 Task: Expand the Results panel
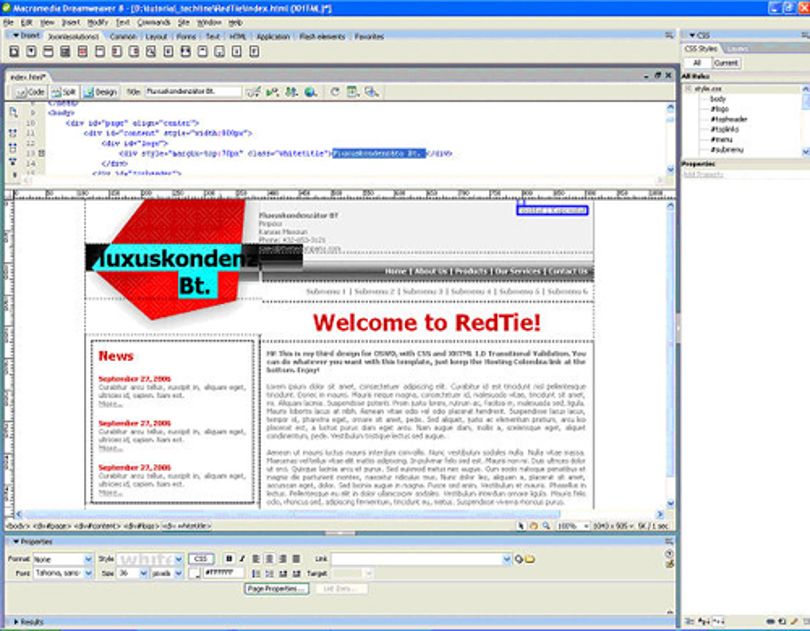click(27, 622)
